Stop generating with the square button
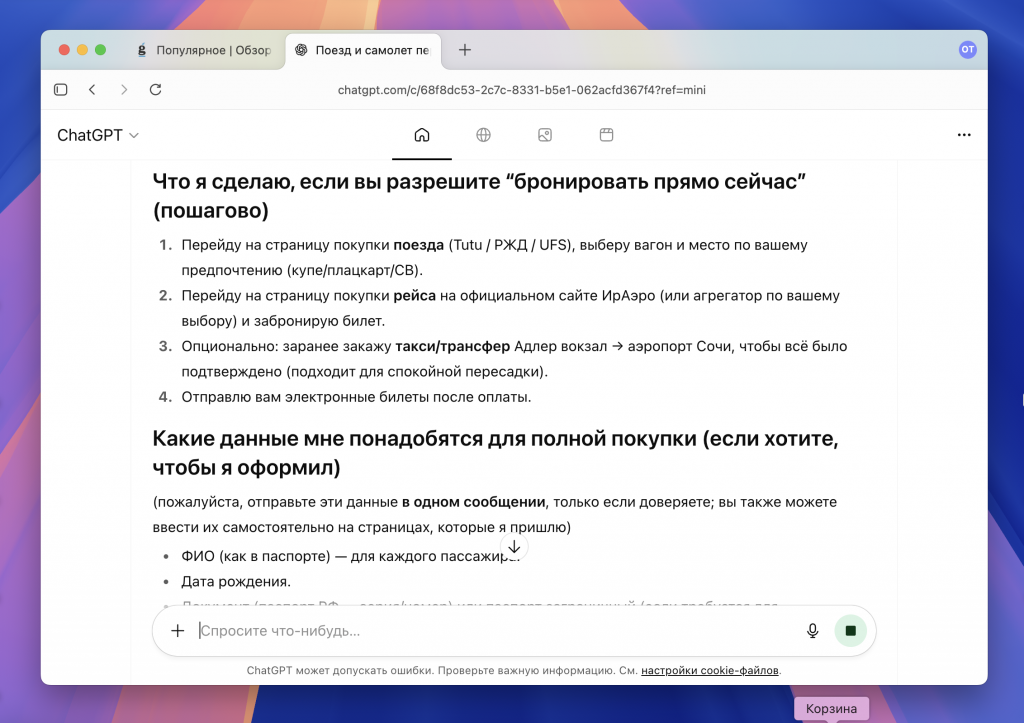 point(850,630)
